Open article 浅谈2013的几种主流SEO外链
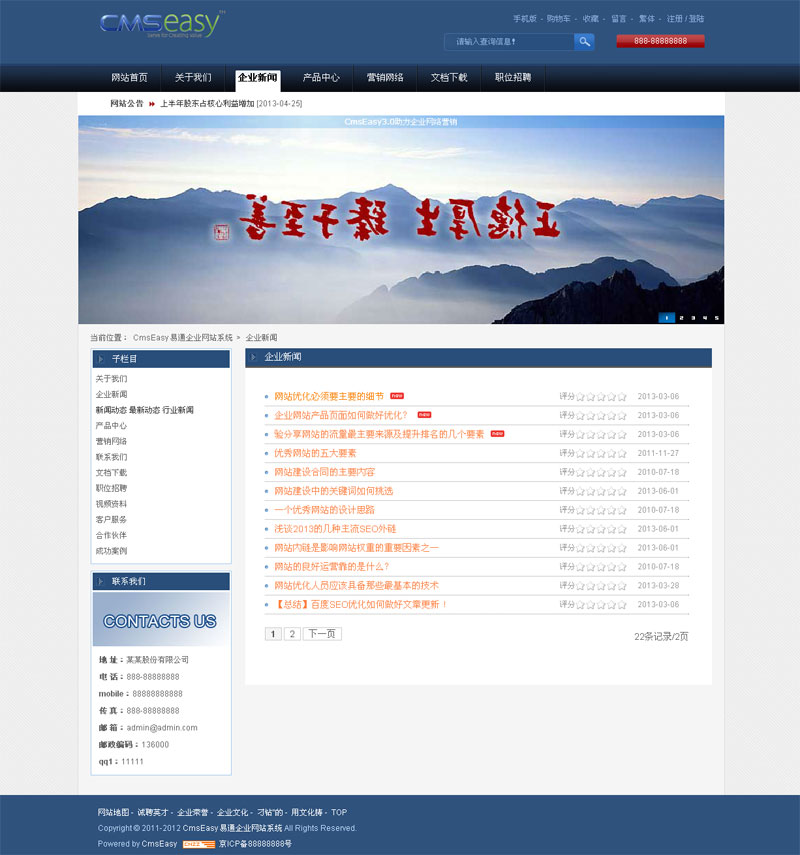The image size is (800, 855). (x=335, y=529)
